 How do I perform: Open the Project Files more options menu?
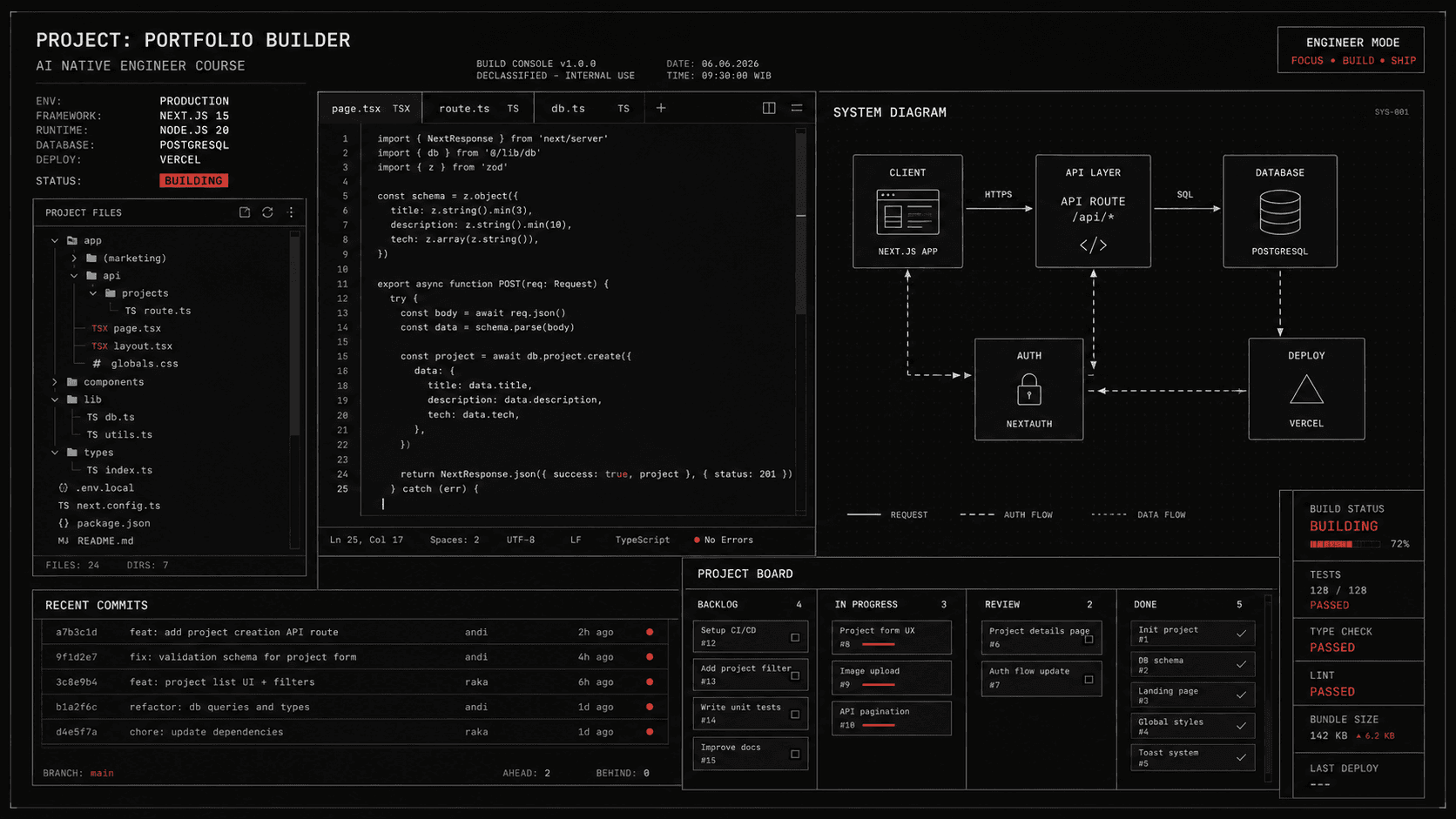(291, 212)
